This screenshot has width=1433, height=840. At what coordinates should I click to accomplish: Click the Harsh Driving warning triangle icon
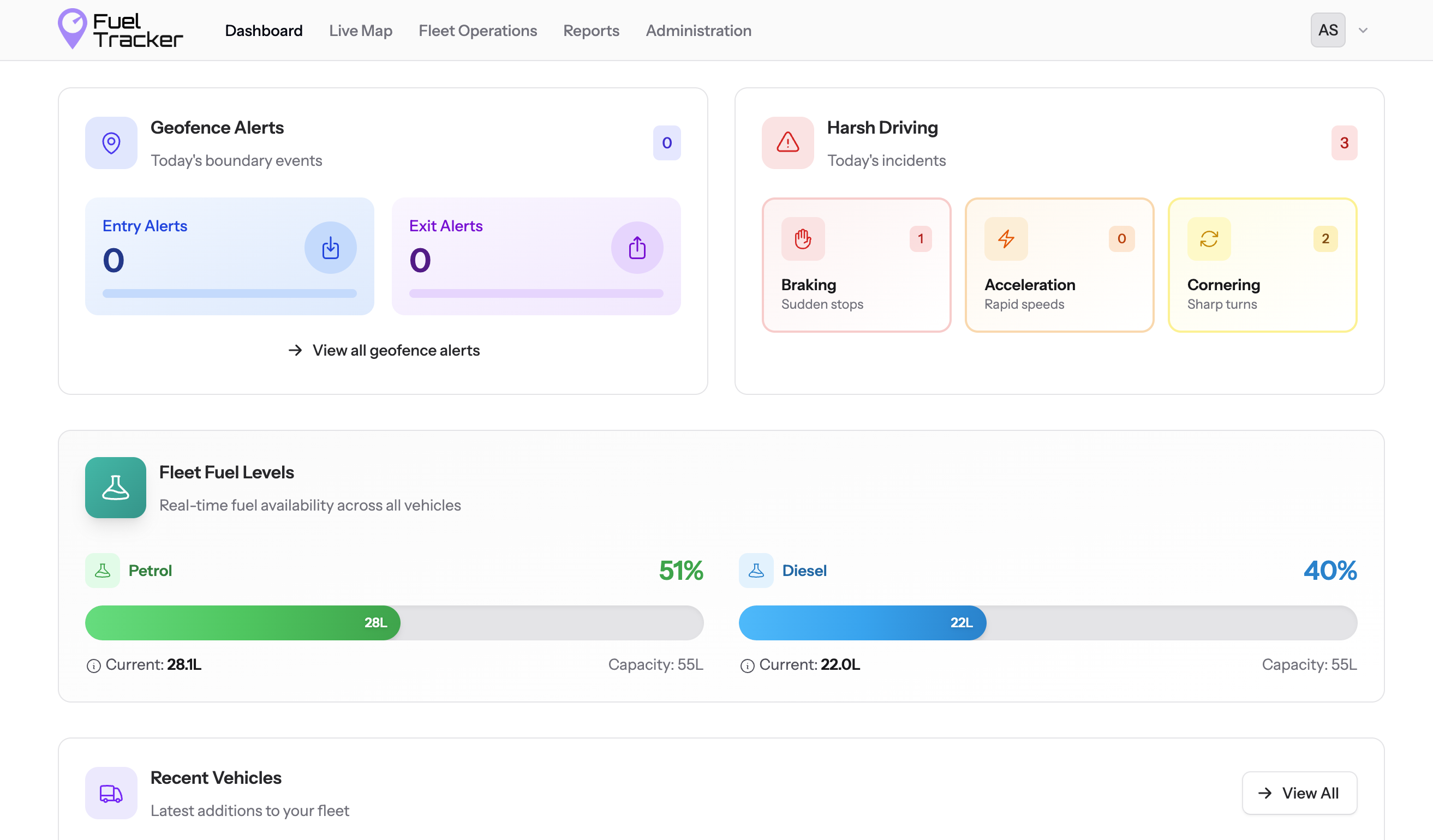(787, 143)
